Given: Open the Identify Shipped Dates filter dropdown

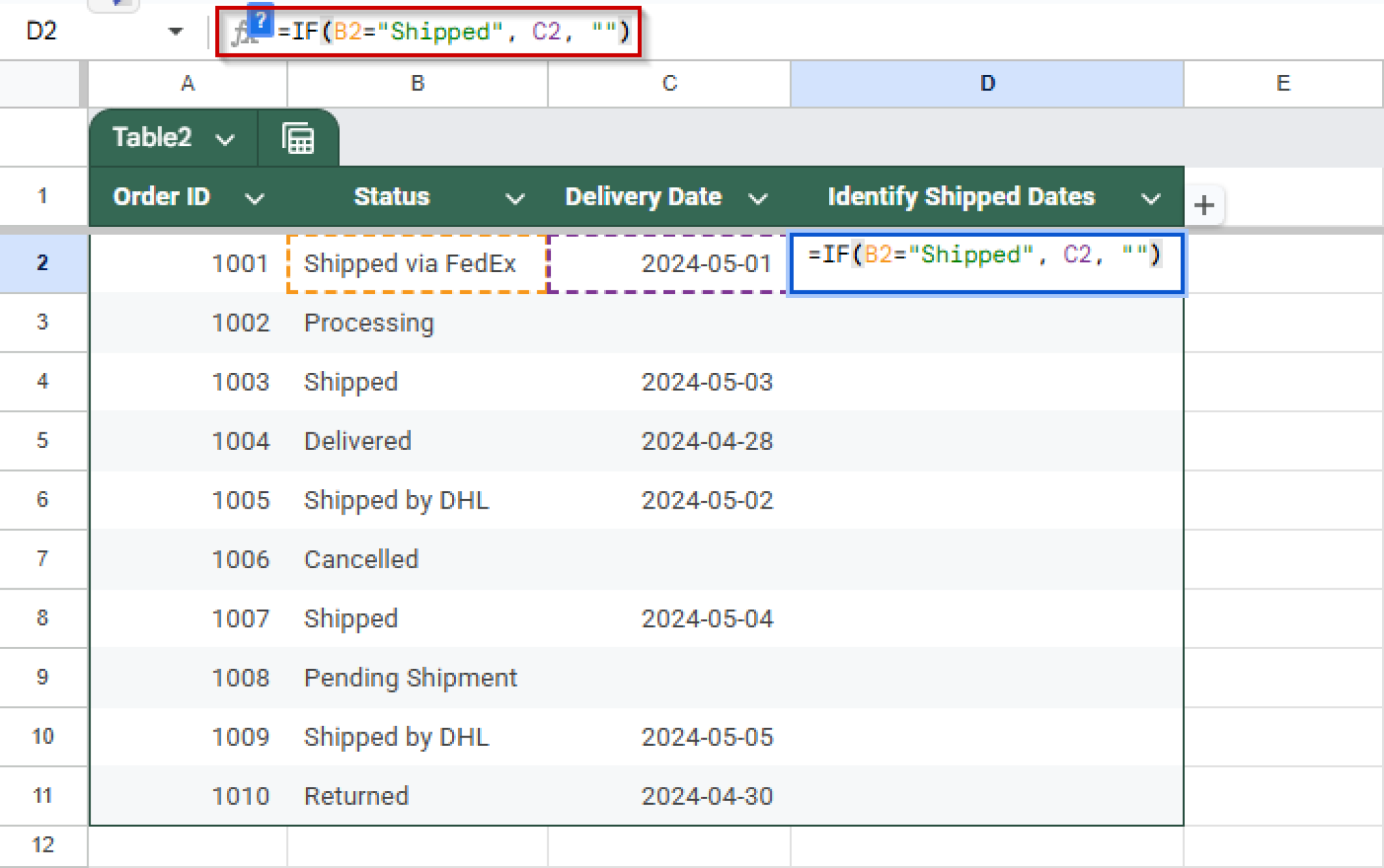Looking at the screenshot, I should click(x=1151, y=197).
